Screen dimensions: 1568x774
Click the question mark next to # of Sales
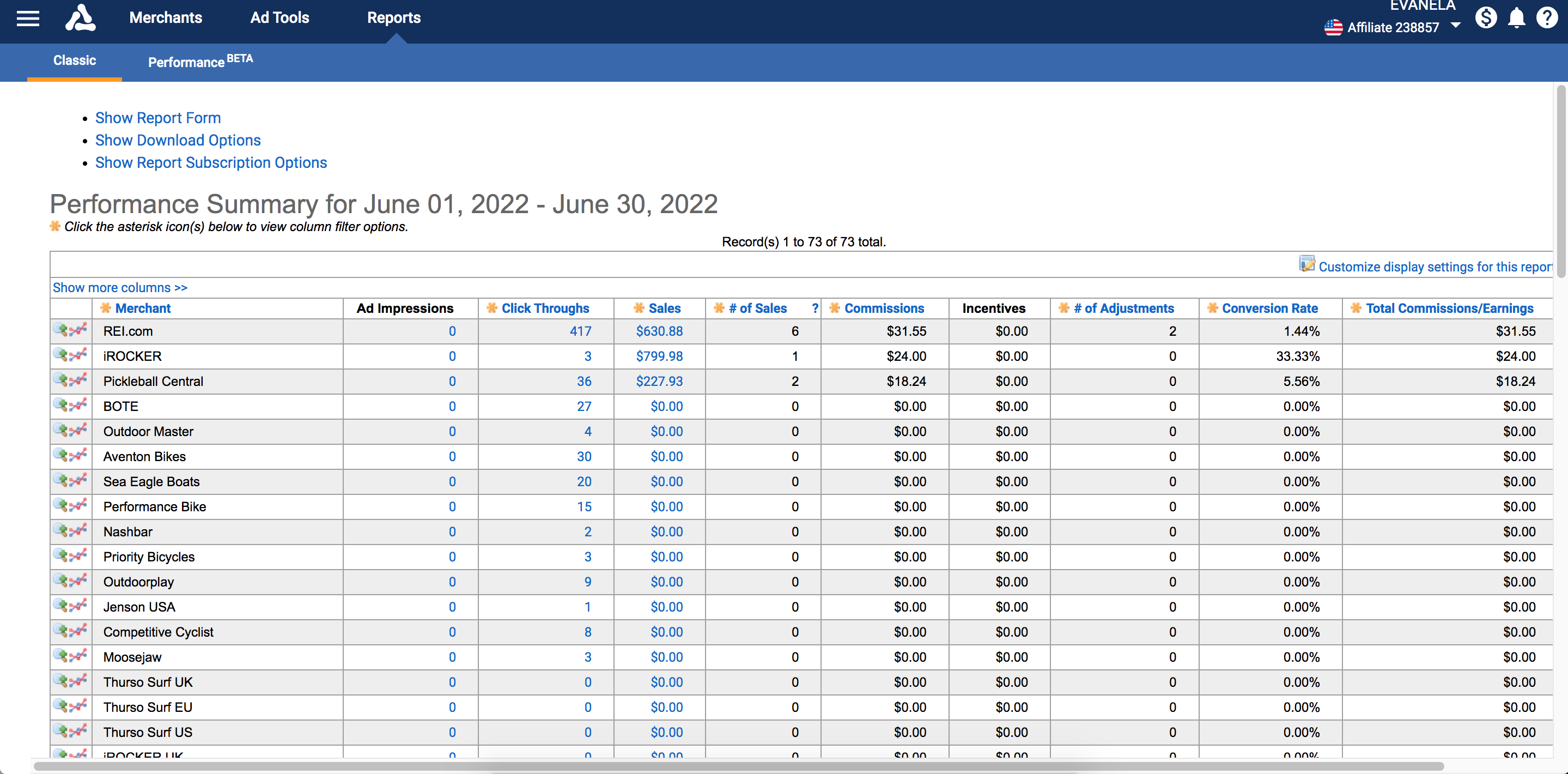815,308
